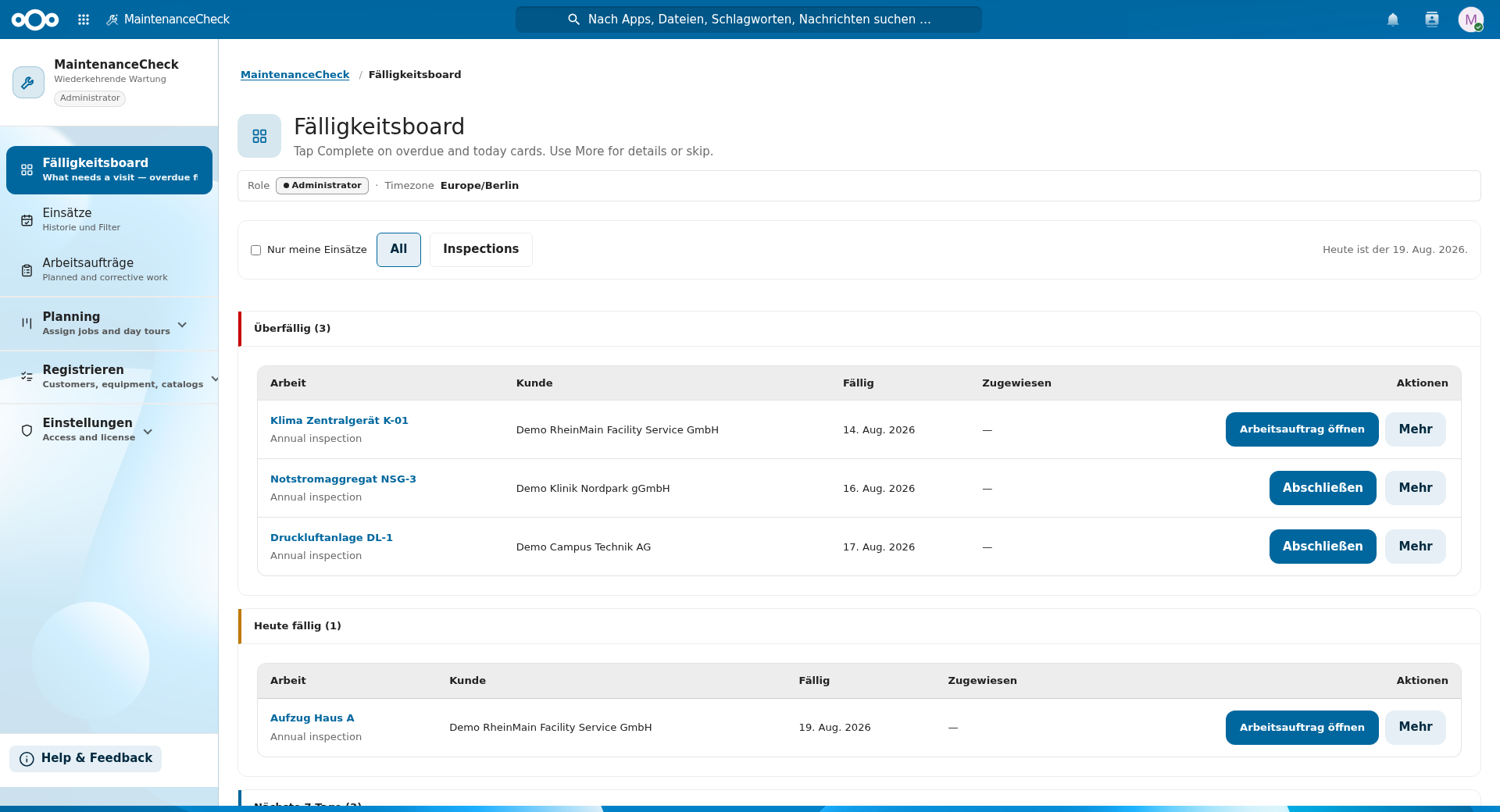The height and width of the screenshot is (812, 1500).
Task: Click Mehr for Notstromaggregat NSG-3
Action: coord(1415,488)
